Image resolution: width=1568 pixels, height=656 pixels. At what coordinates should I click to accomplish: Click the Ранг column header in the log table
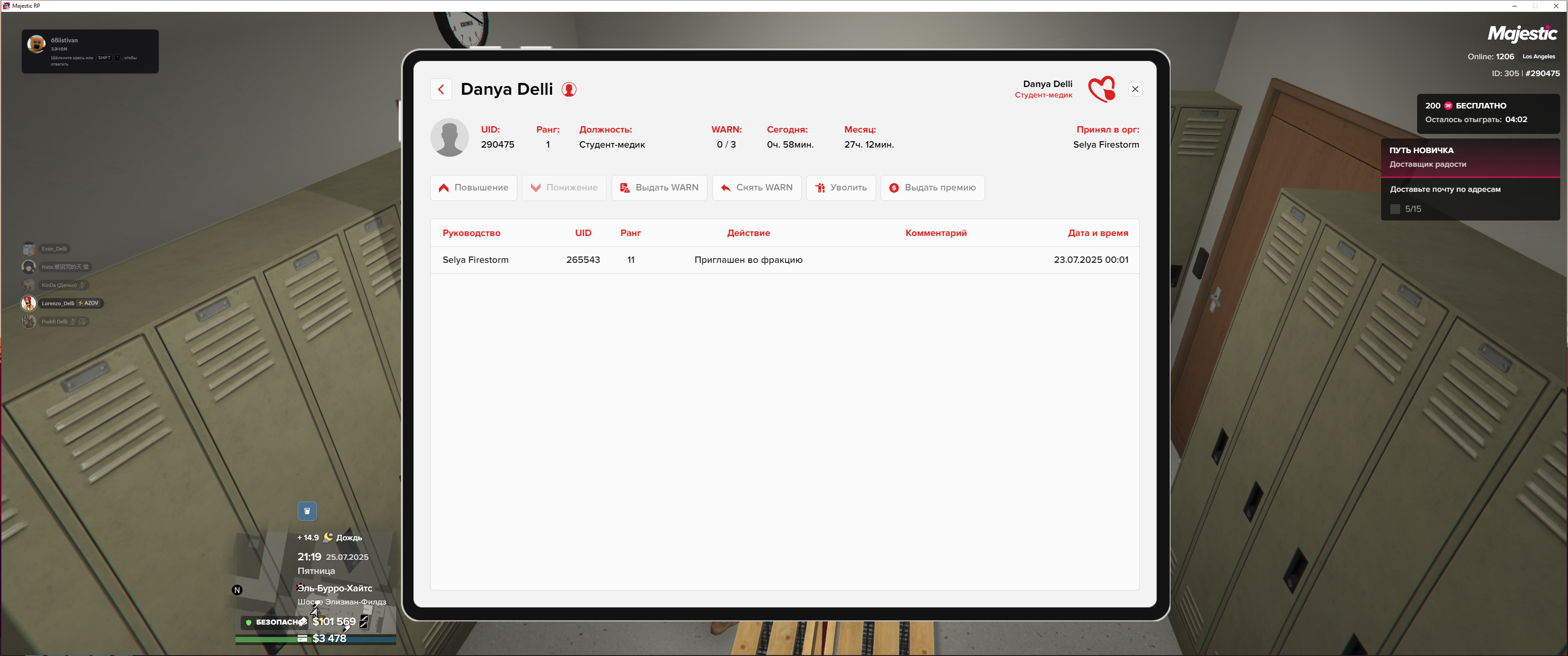(630, 233)
